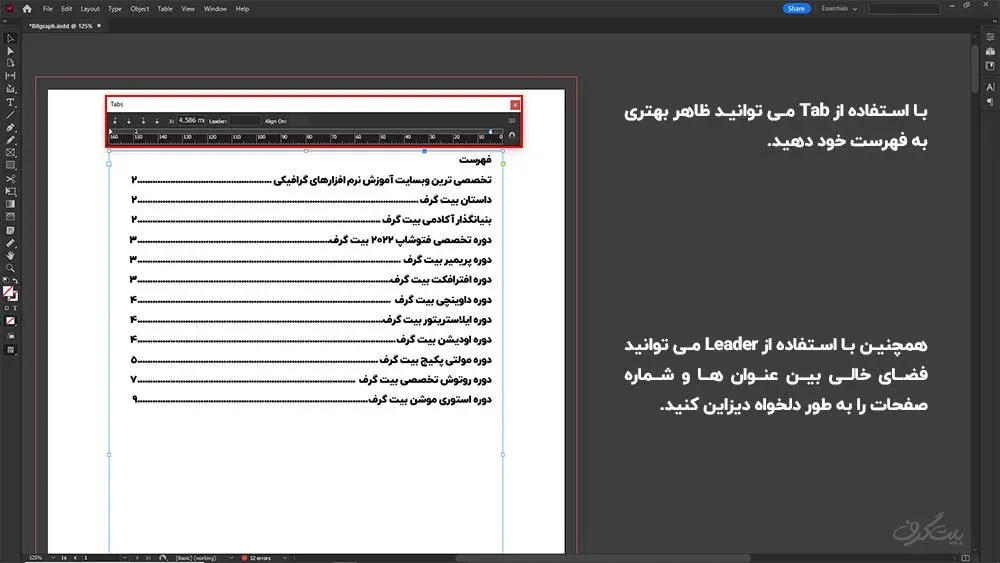Click the Home icon in top bar

pos(27,9)
